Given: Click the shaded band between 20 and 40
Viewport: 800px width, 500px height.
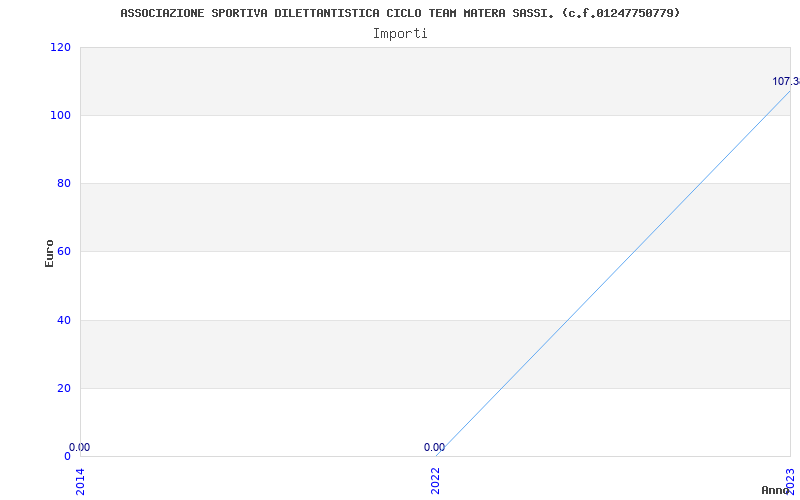Looking at the screenshot, I should (x=300, y=354).
